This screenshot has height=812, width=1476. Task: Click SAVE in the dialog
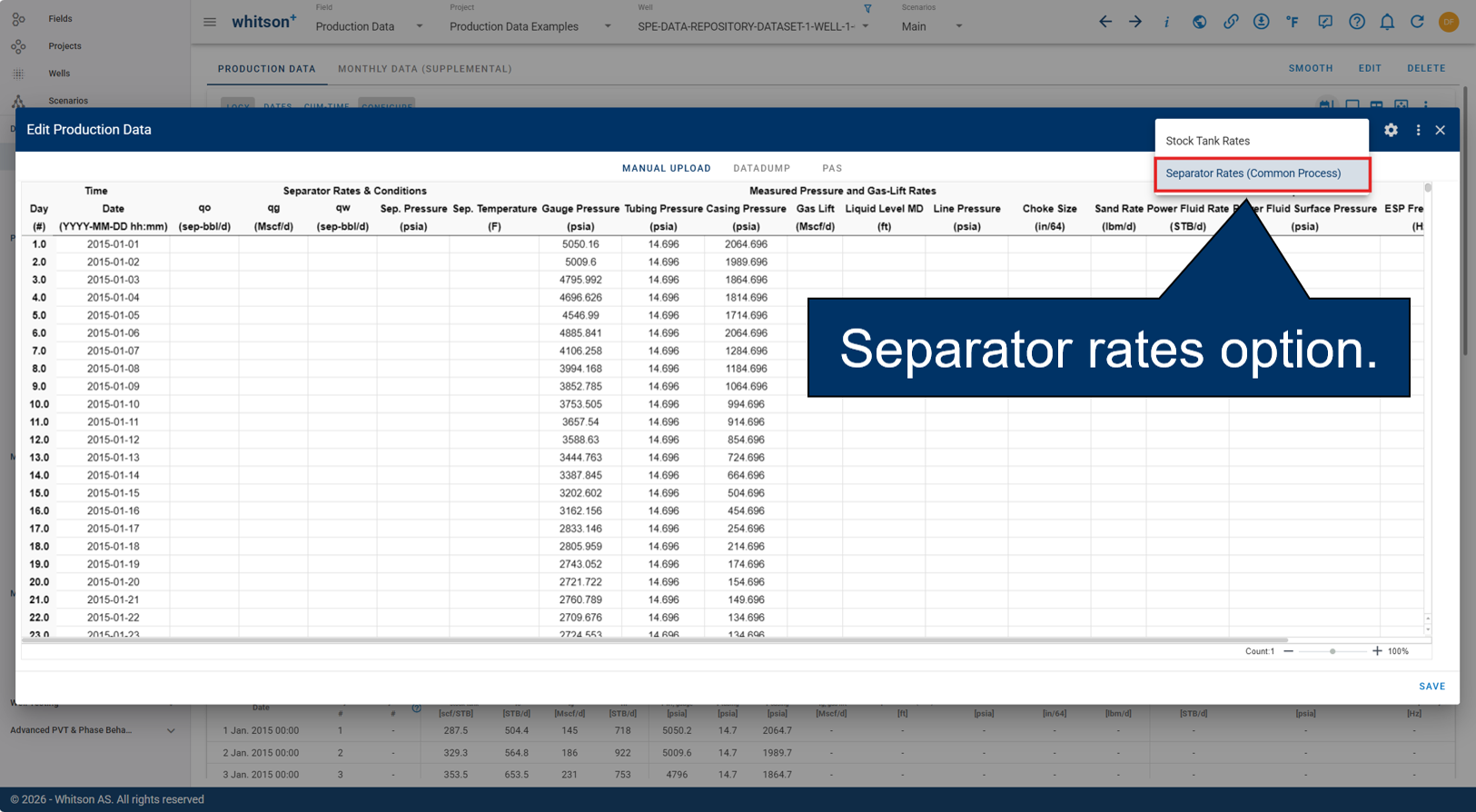tap(1431, 687)
